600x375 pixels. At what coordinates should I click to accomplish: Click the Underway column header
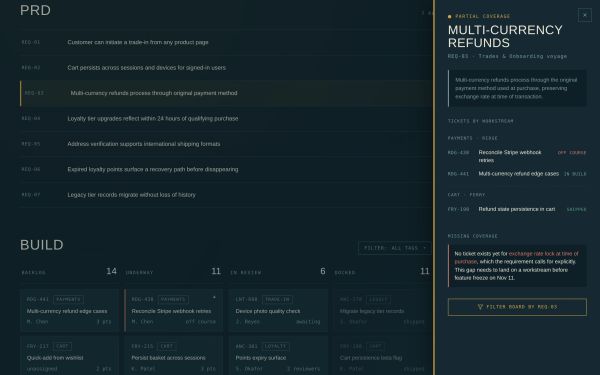139,273
